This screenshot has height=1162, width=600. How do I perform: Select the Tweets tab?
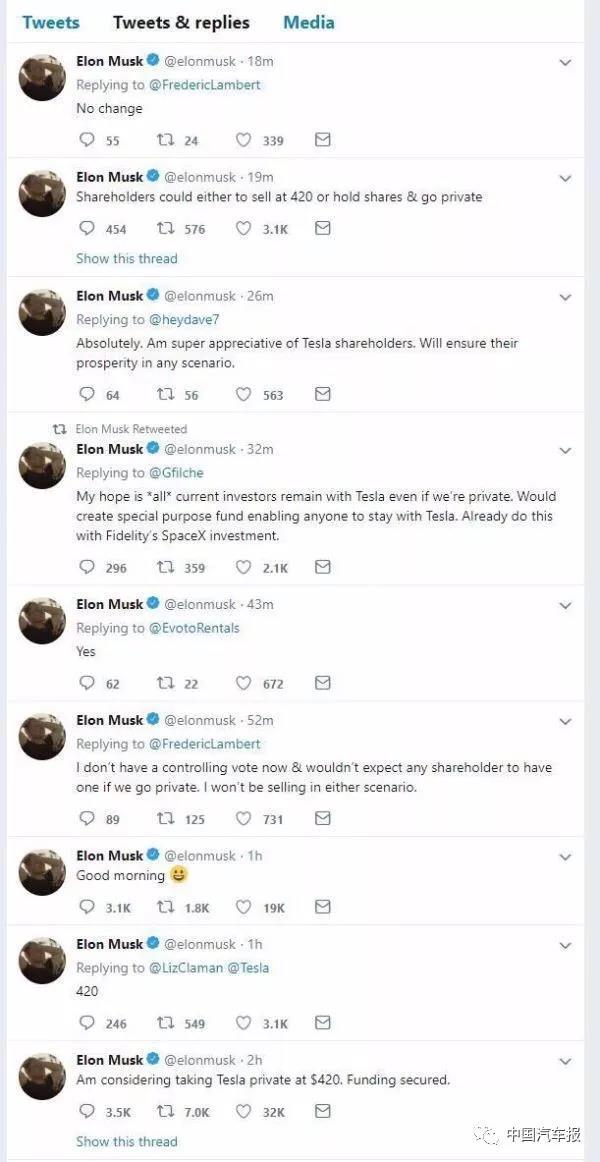(50, 22)
